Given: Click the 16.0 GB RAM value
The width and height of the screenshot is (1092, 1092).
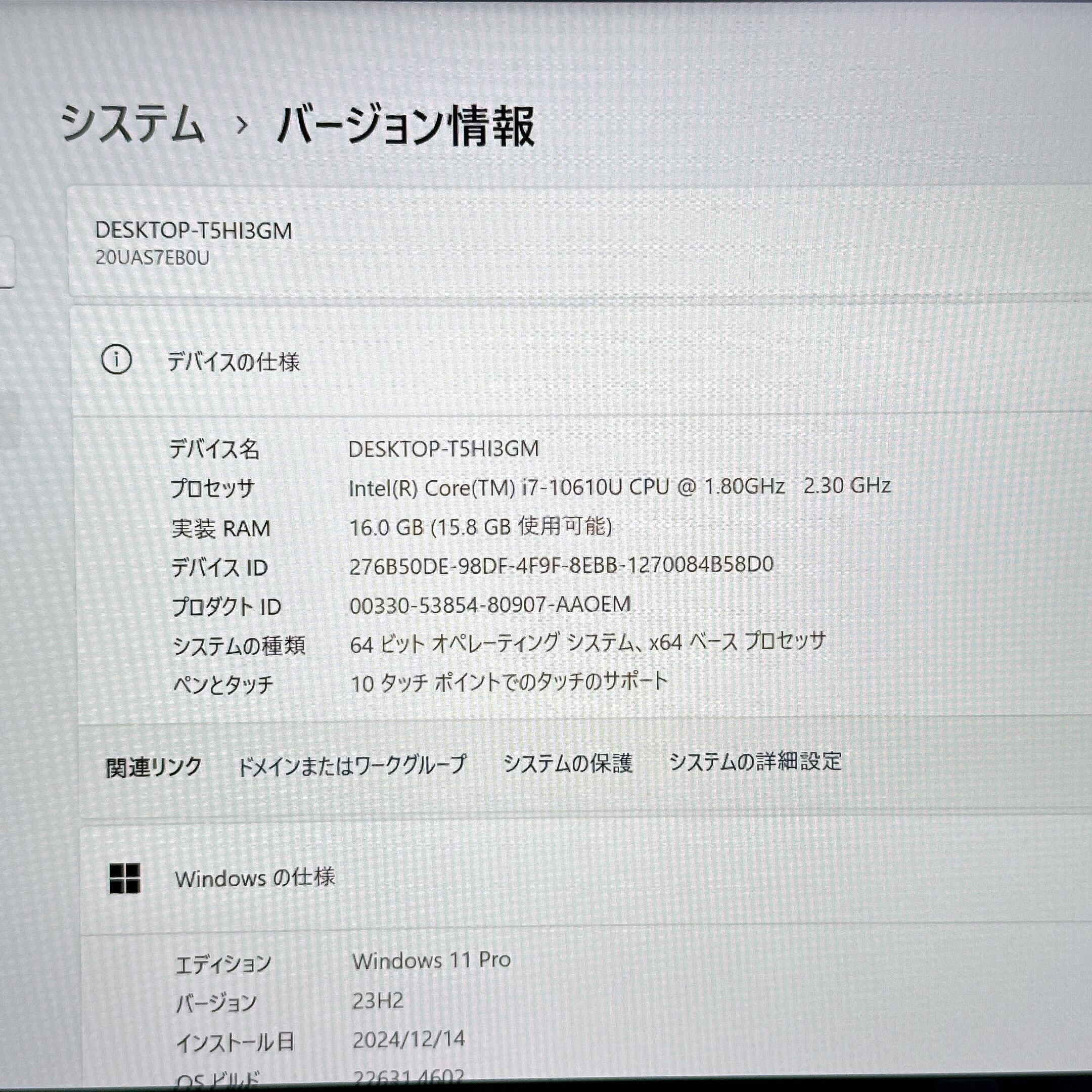Looking at the screenshot, I should (480, 527).
